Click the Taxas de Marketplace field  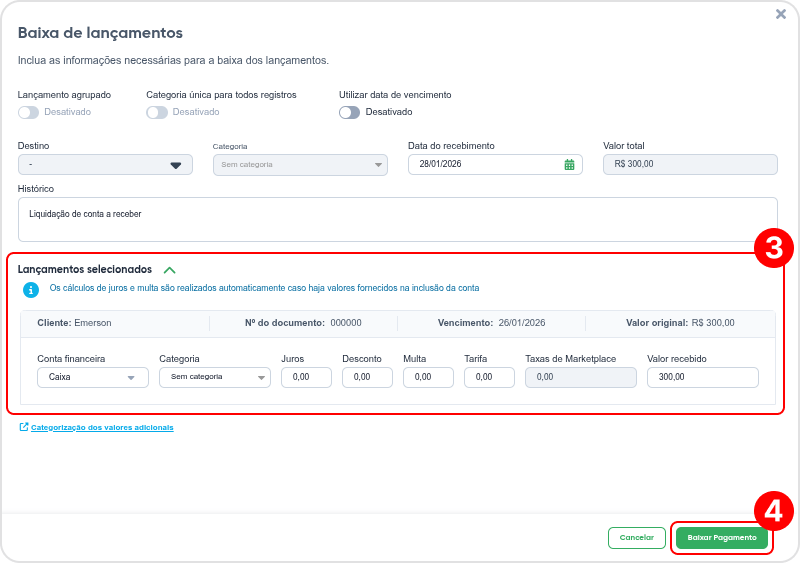[x=581, y=377]
